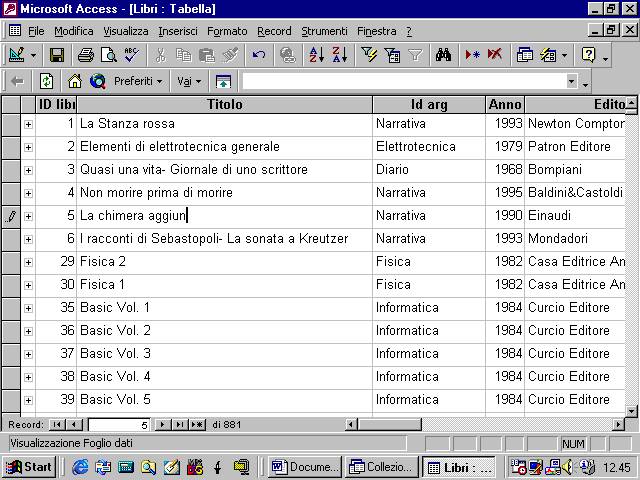Insert a hyperlink with the globe icon

(x=287, y=55)
